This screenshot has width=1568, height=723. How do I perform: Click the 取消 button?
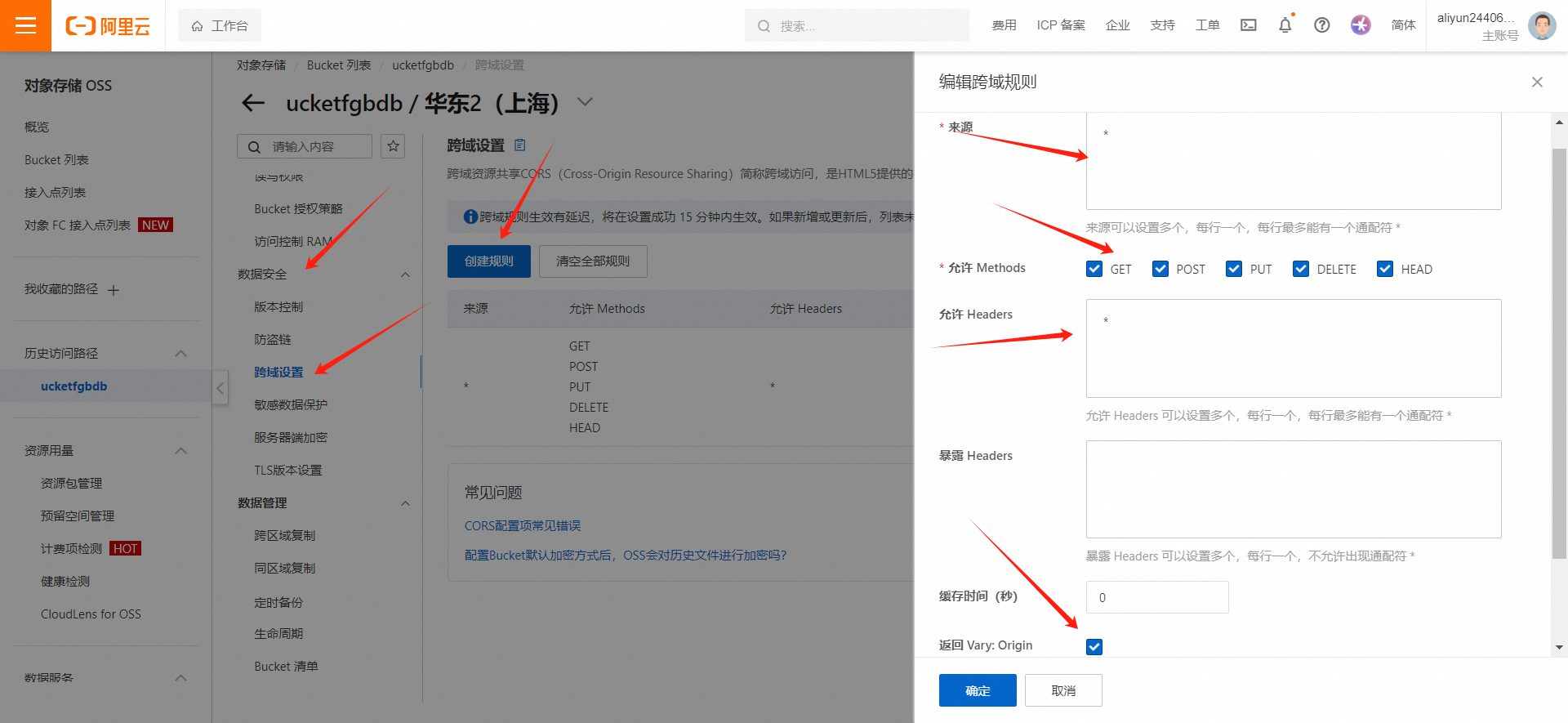pos(1063,690)
